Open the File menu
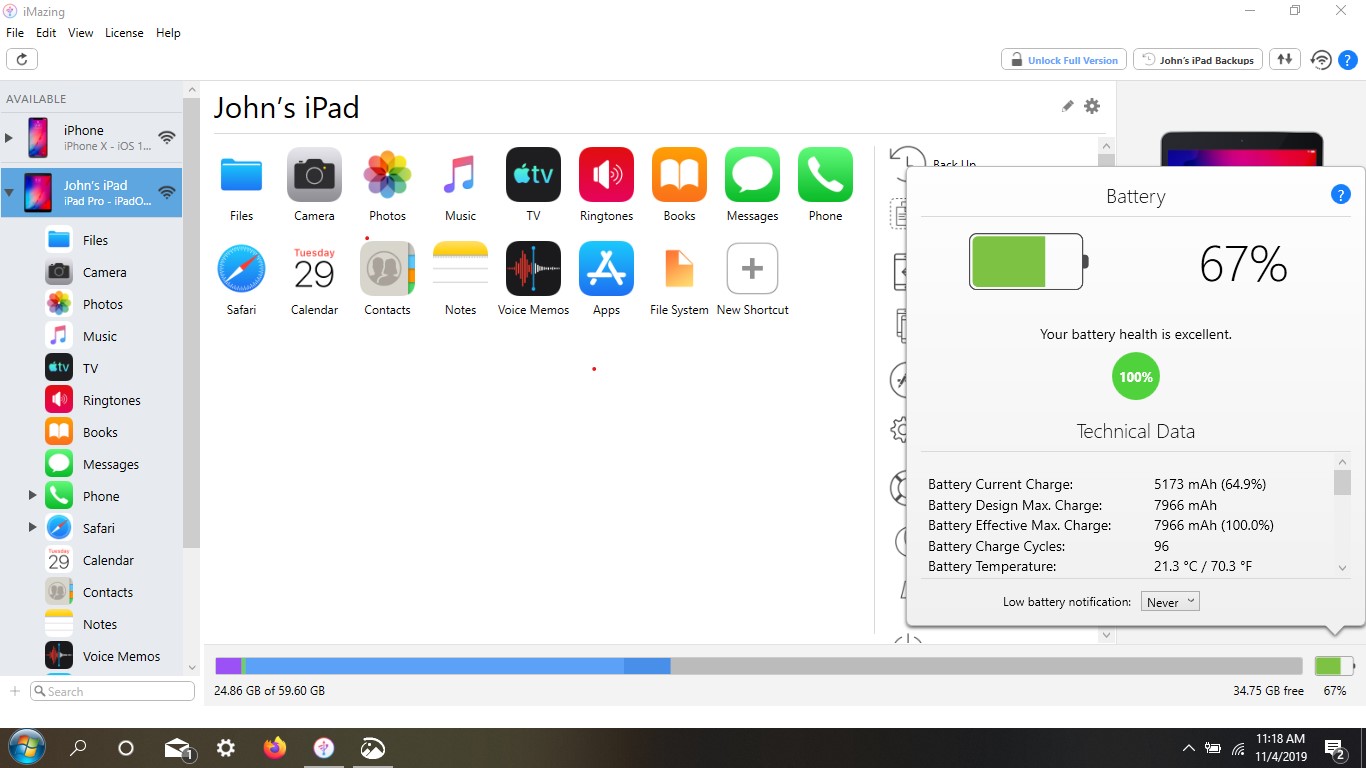This screenshot has width=1366, height=768. click(15, 33)
